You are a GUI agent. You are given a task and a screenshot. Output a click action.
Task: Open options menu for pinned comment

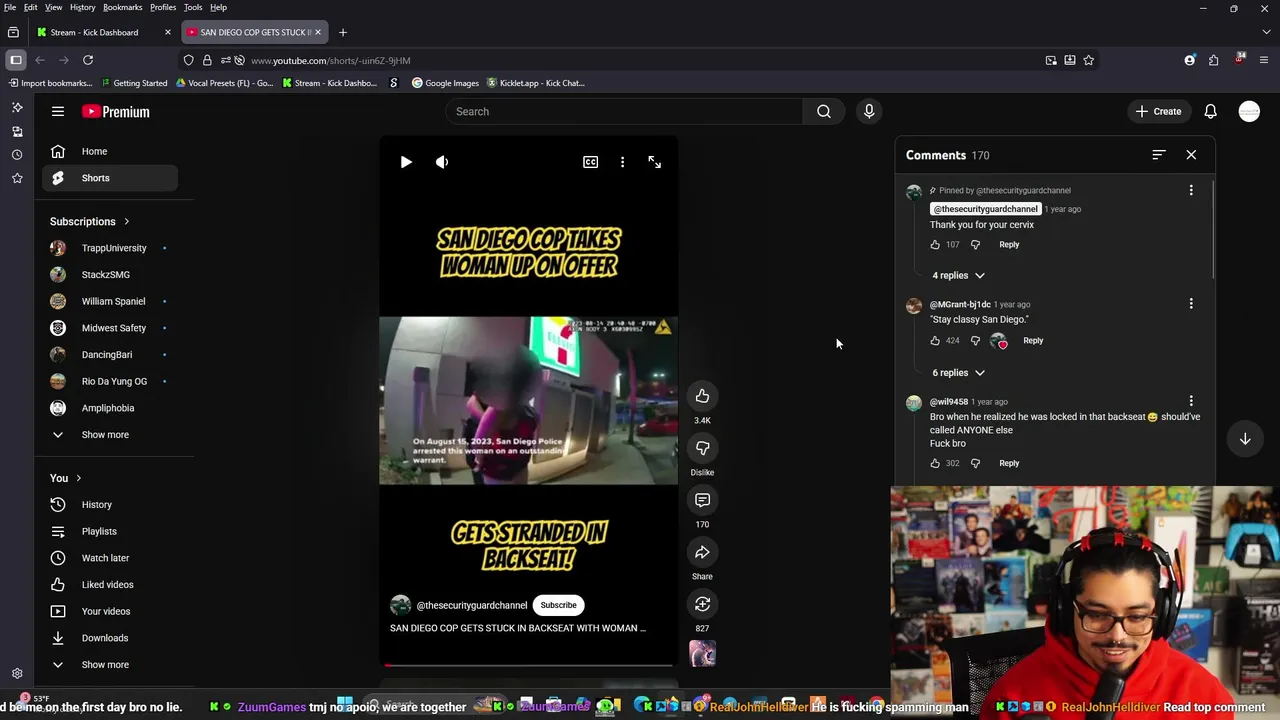(1191, 190)
